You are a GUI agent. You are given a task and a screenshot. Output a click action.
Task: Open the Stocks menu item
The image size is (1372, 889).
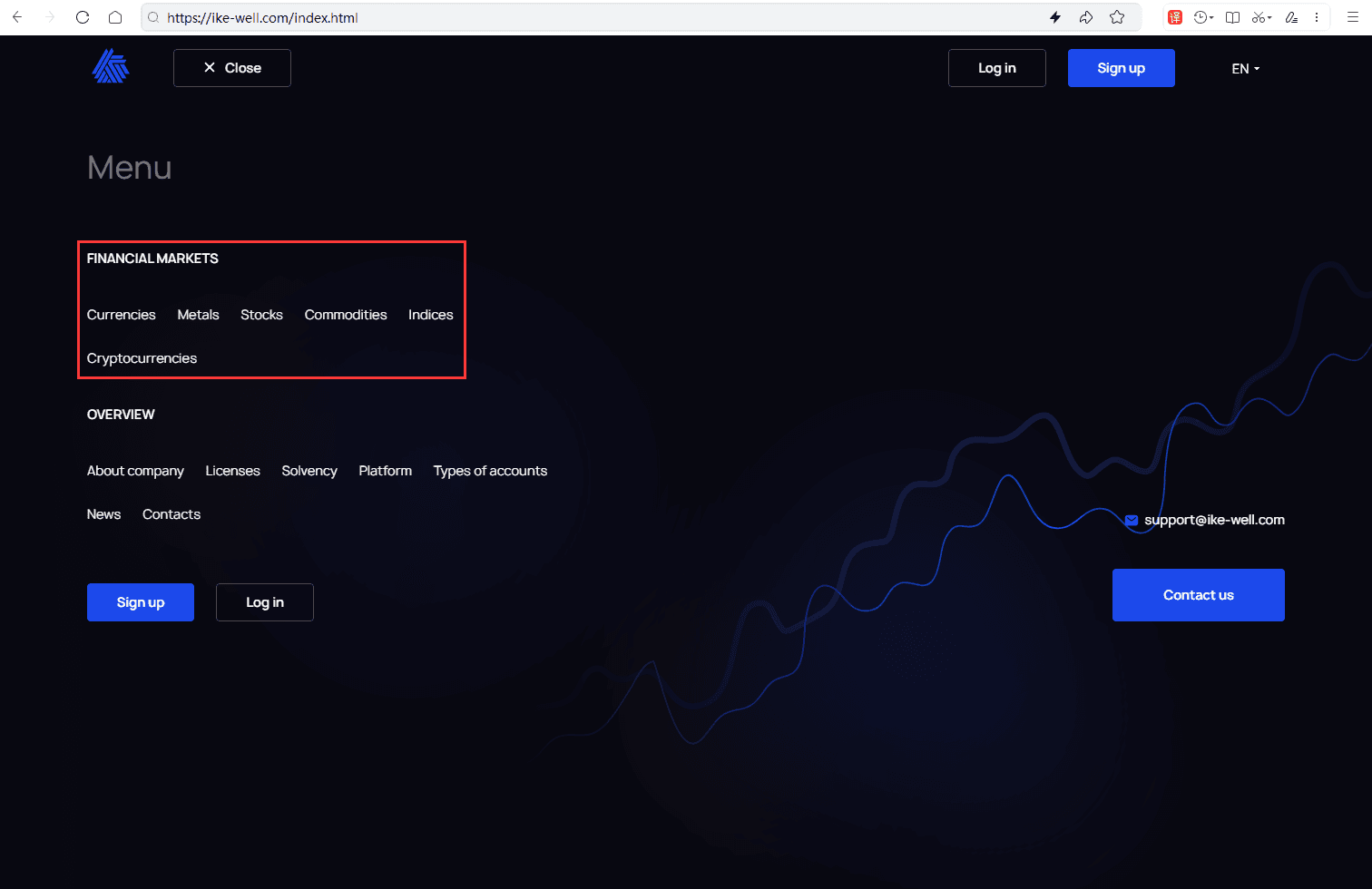tap(261, 315)
